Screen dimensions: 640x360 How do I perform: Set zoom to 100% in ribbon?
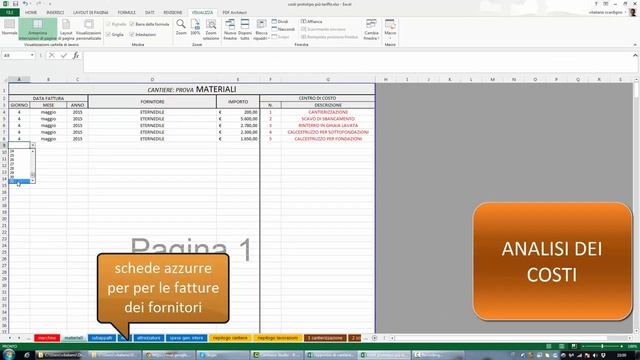[x=196, y=28]
